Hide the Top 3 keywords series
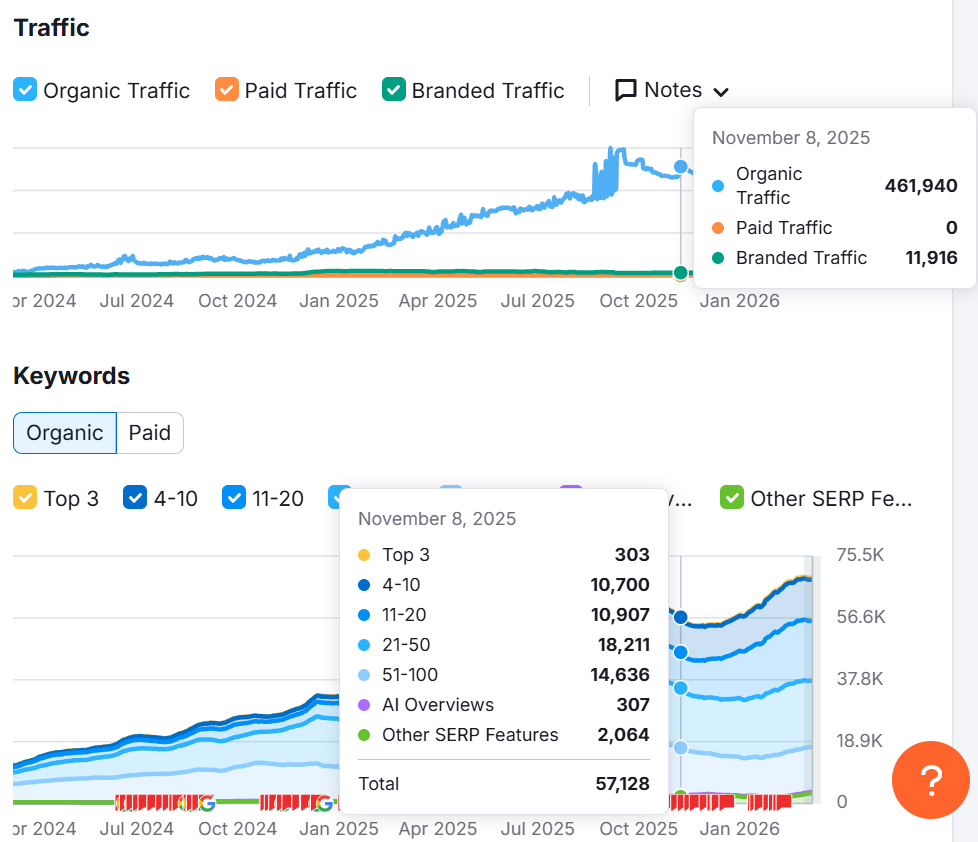Viewport: 978px width, 842px height. tap(25, 497)
